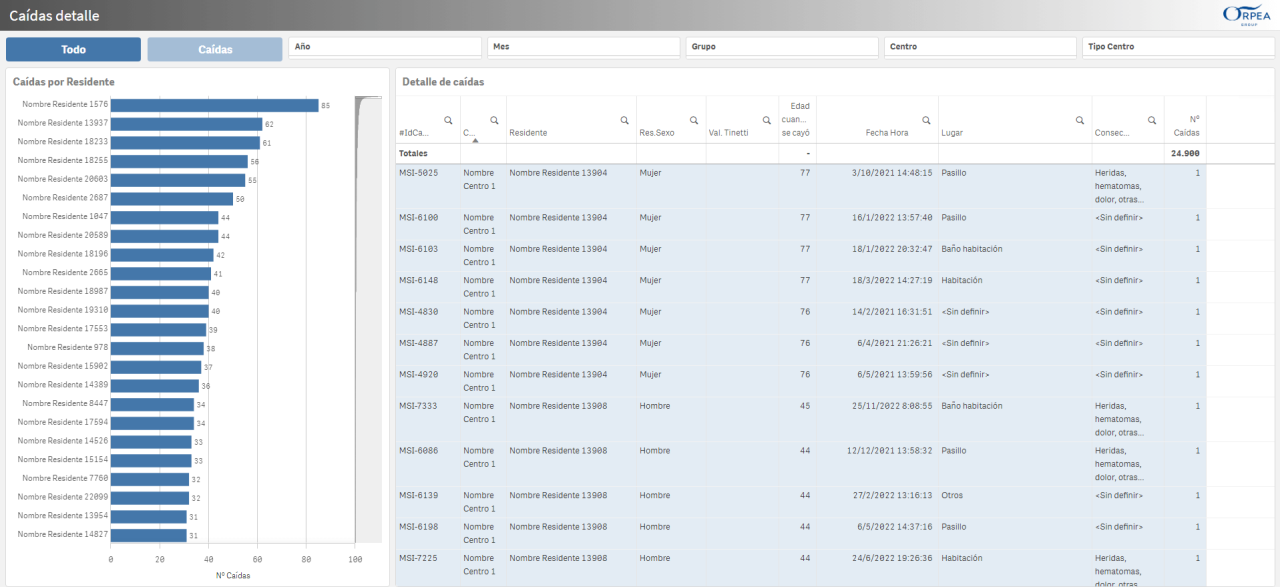Viewport: 1280px width, 587px height.
Task: Open search for Res.Sexo column
Action: click(x=695, y=120)
